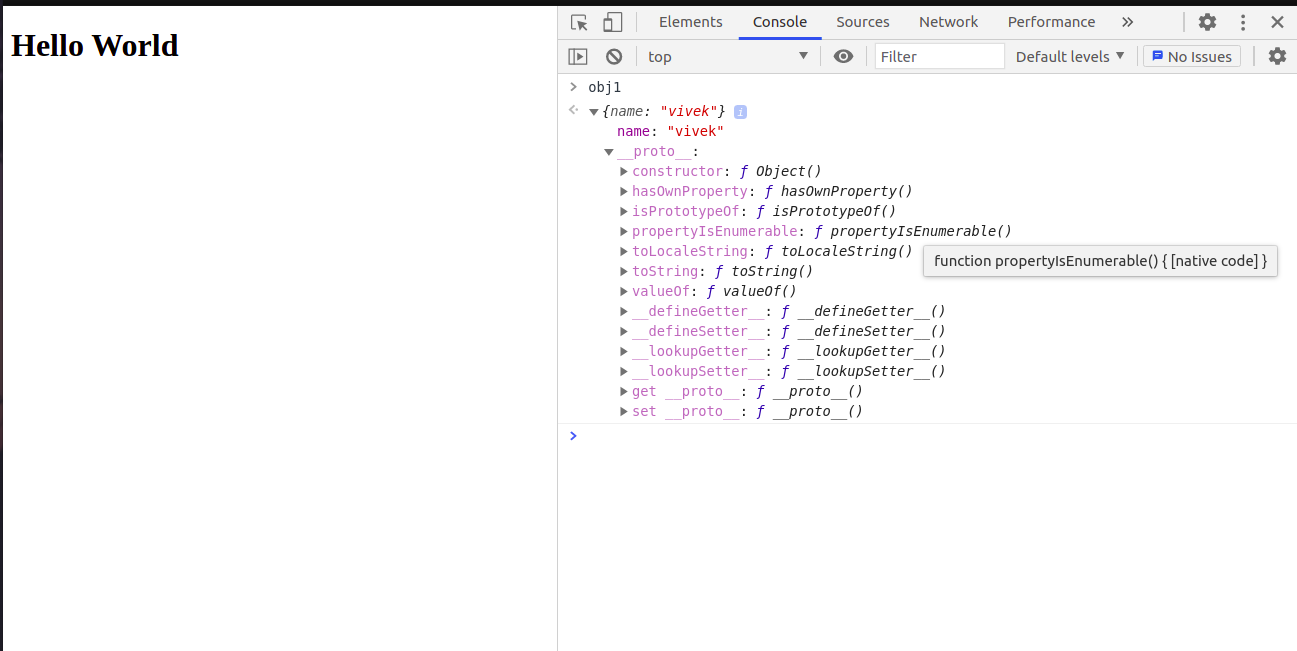The width and height of the screenshot is (1297, 651).
Task: Open console settings gear beside No Issues
Action: 1277,57
